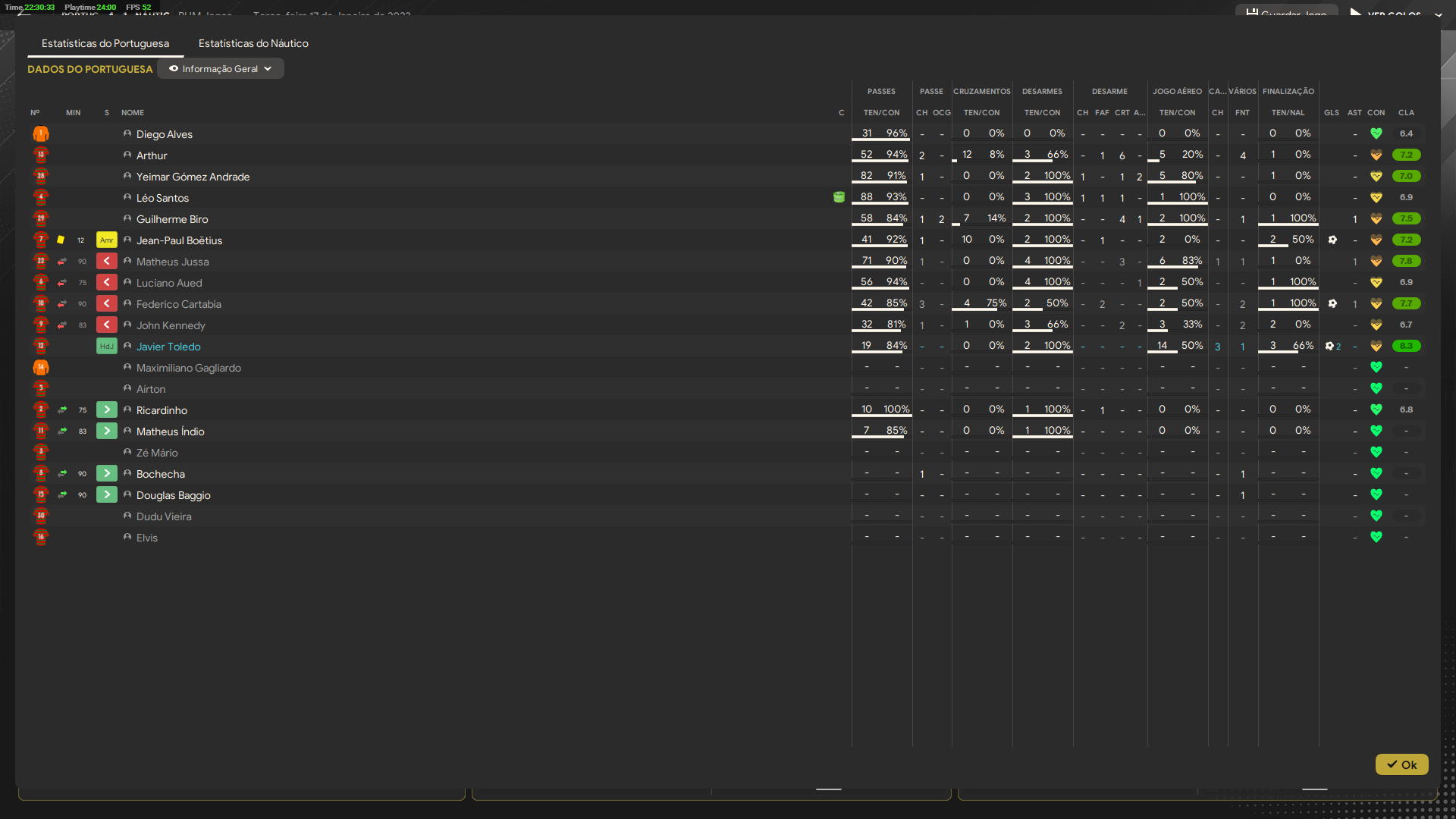Click substituted-off arrow icon for Matheus Jussa

click(62, 262)
